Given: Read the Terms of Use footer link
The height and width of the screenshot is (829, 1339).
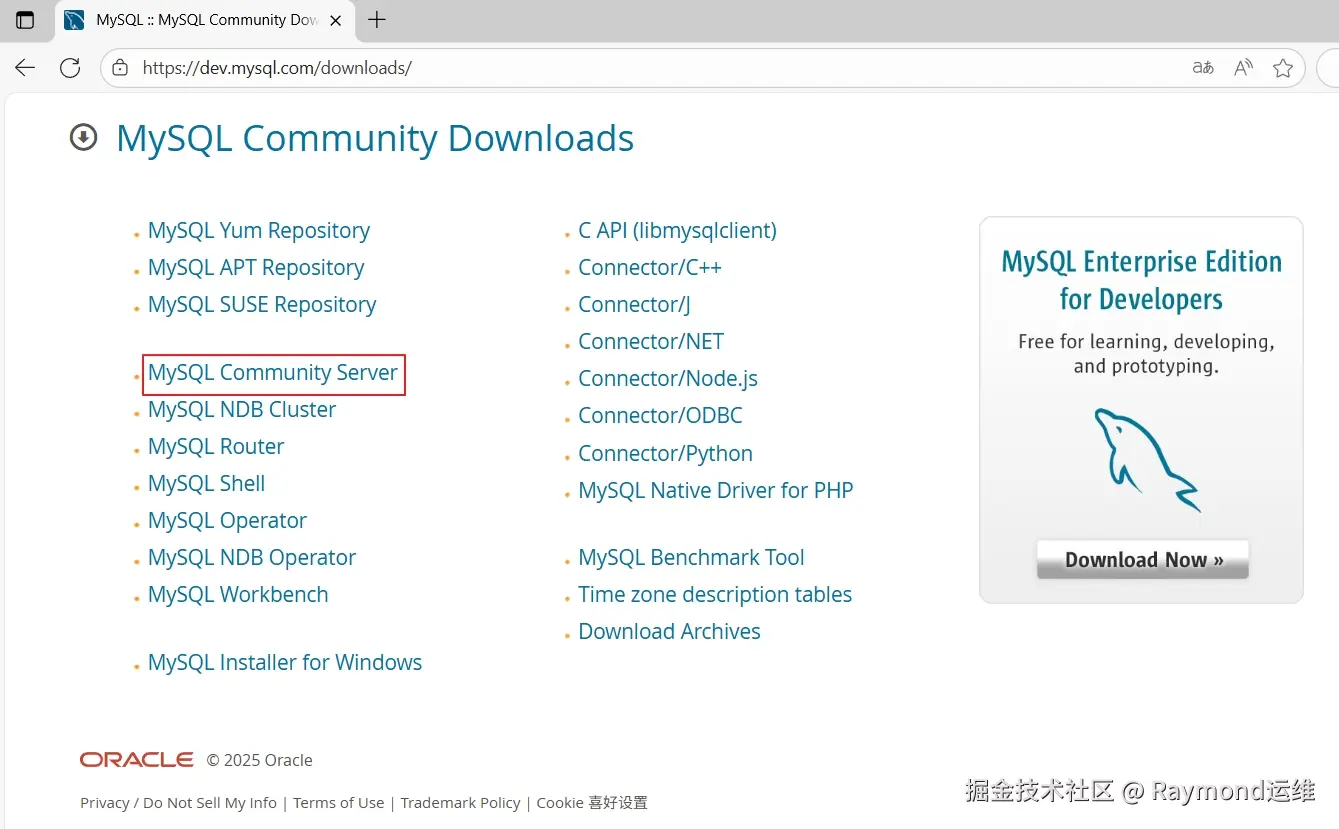Looking at the screenshot, I should 339,802.
